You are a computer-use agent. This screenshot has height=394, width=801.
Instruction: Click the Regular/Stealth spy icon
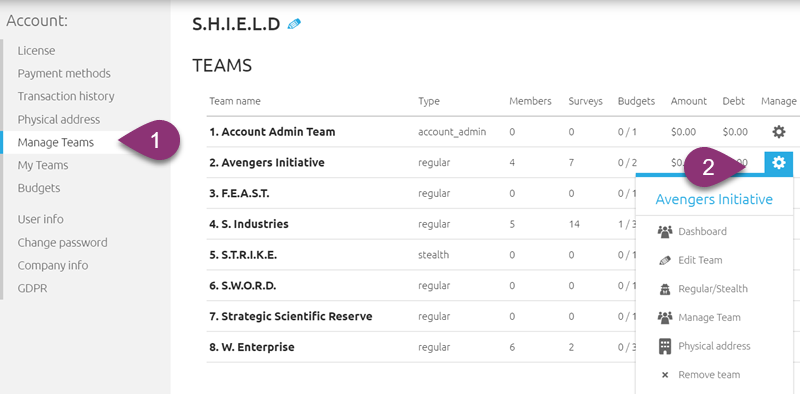(x=665, y=289)
